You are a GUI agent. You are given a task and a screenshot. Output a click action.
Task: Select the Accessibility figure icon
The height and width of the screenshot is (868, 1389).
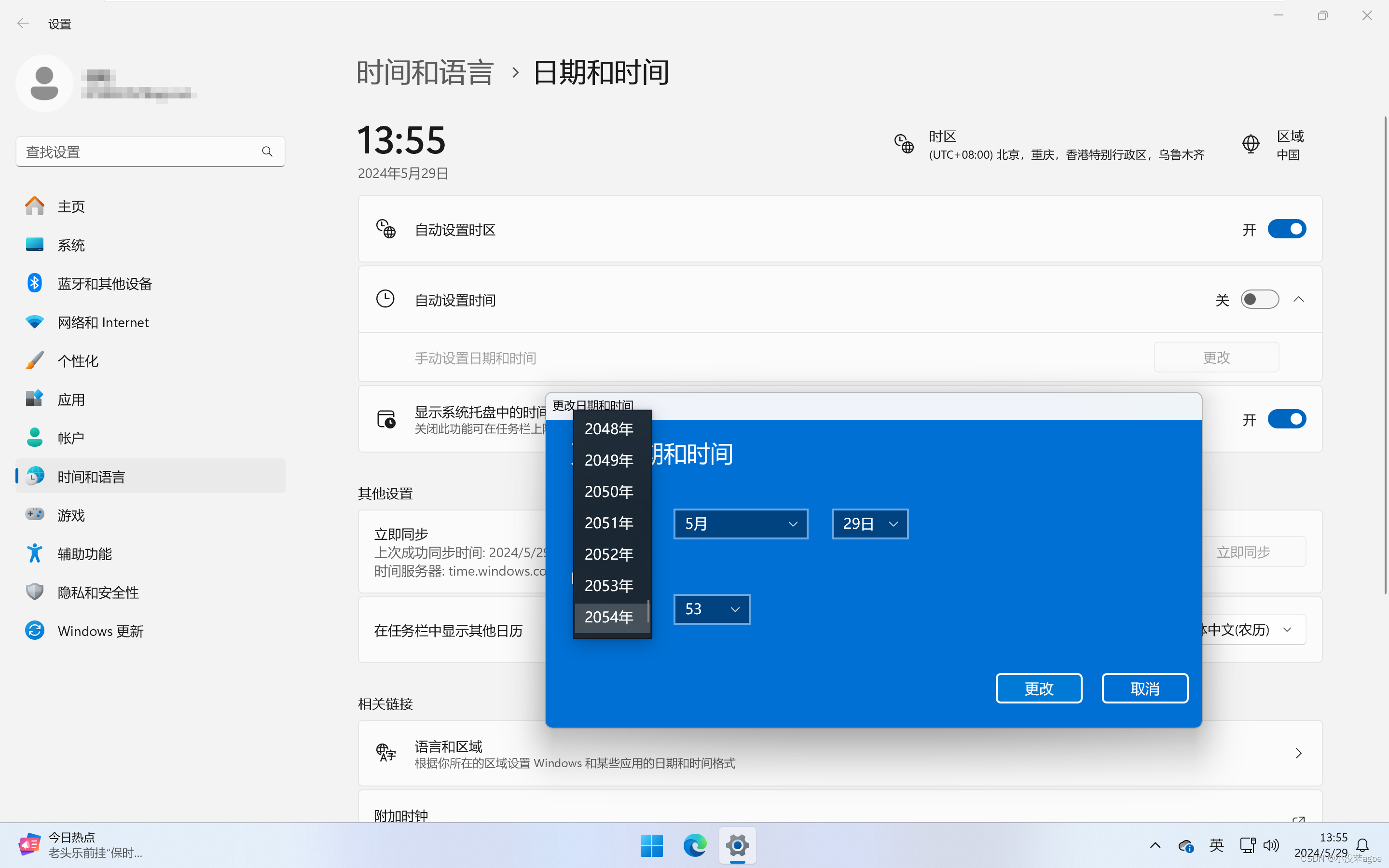click(x=34, y=553)
